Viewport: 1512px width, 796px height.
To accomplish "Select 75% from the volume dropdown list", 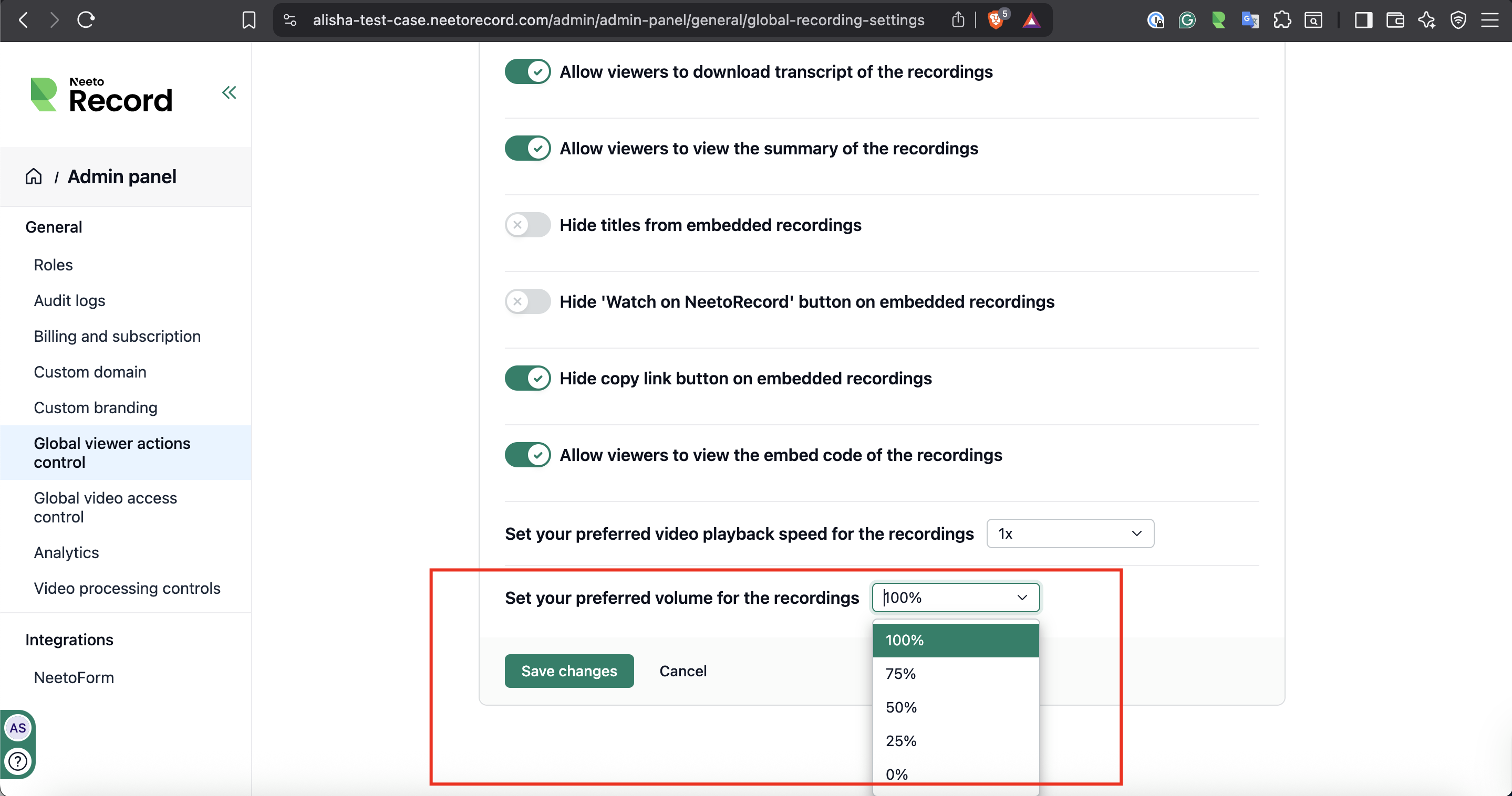I will [x=901, y=674].
